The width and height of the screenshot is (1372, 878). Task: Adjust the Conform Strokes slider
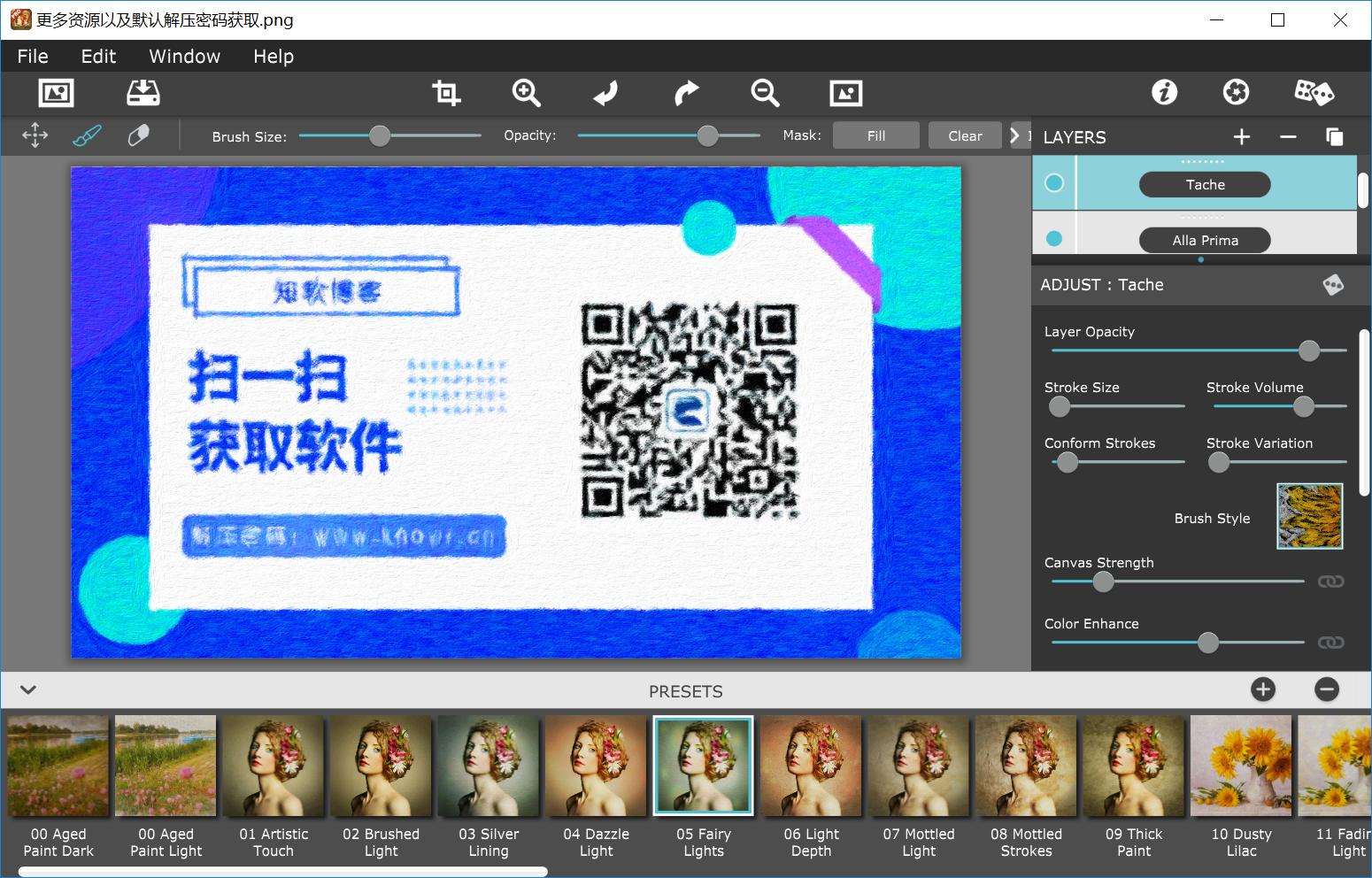coord(1117,462)
